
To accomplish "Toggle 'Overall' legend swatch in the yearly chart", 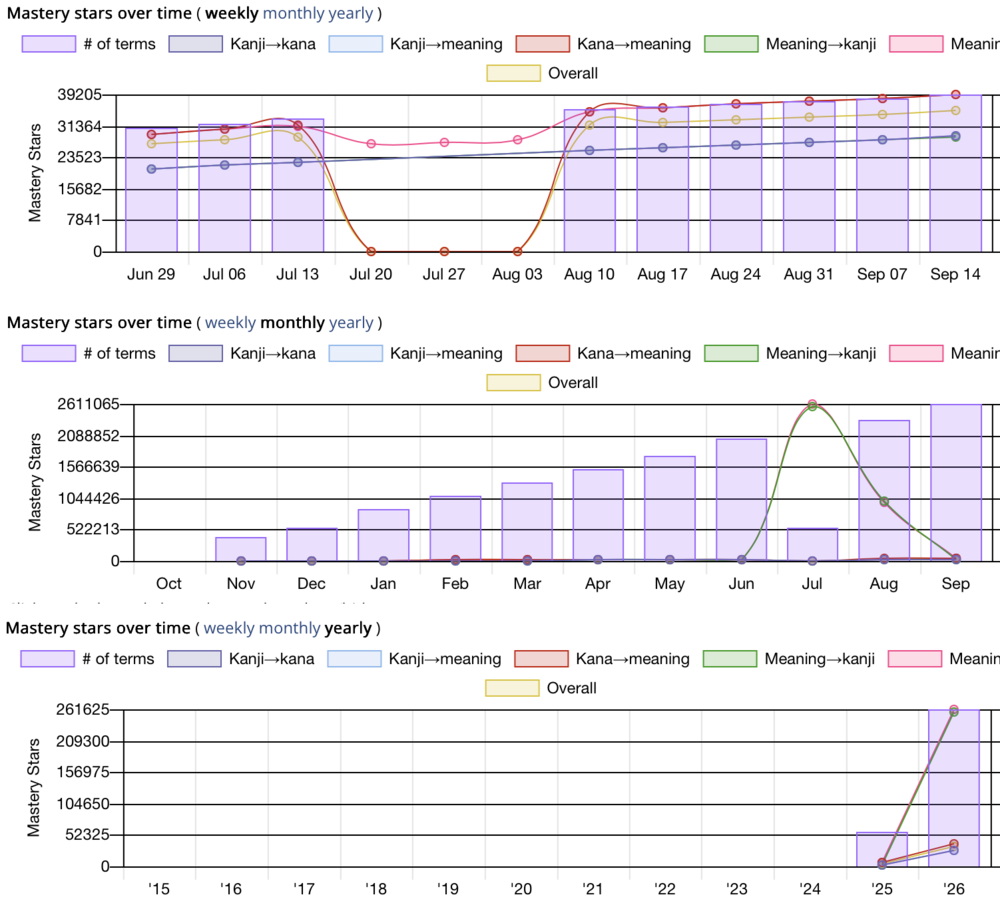I will pyautogui.click(x=512, y=688).
